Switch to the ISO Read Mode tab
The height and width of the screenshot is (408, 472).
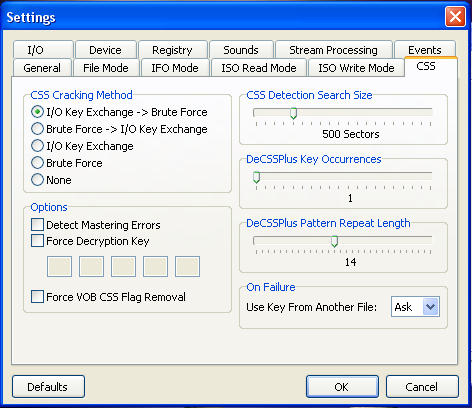click(259, 68)
